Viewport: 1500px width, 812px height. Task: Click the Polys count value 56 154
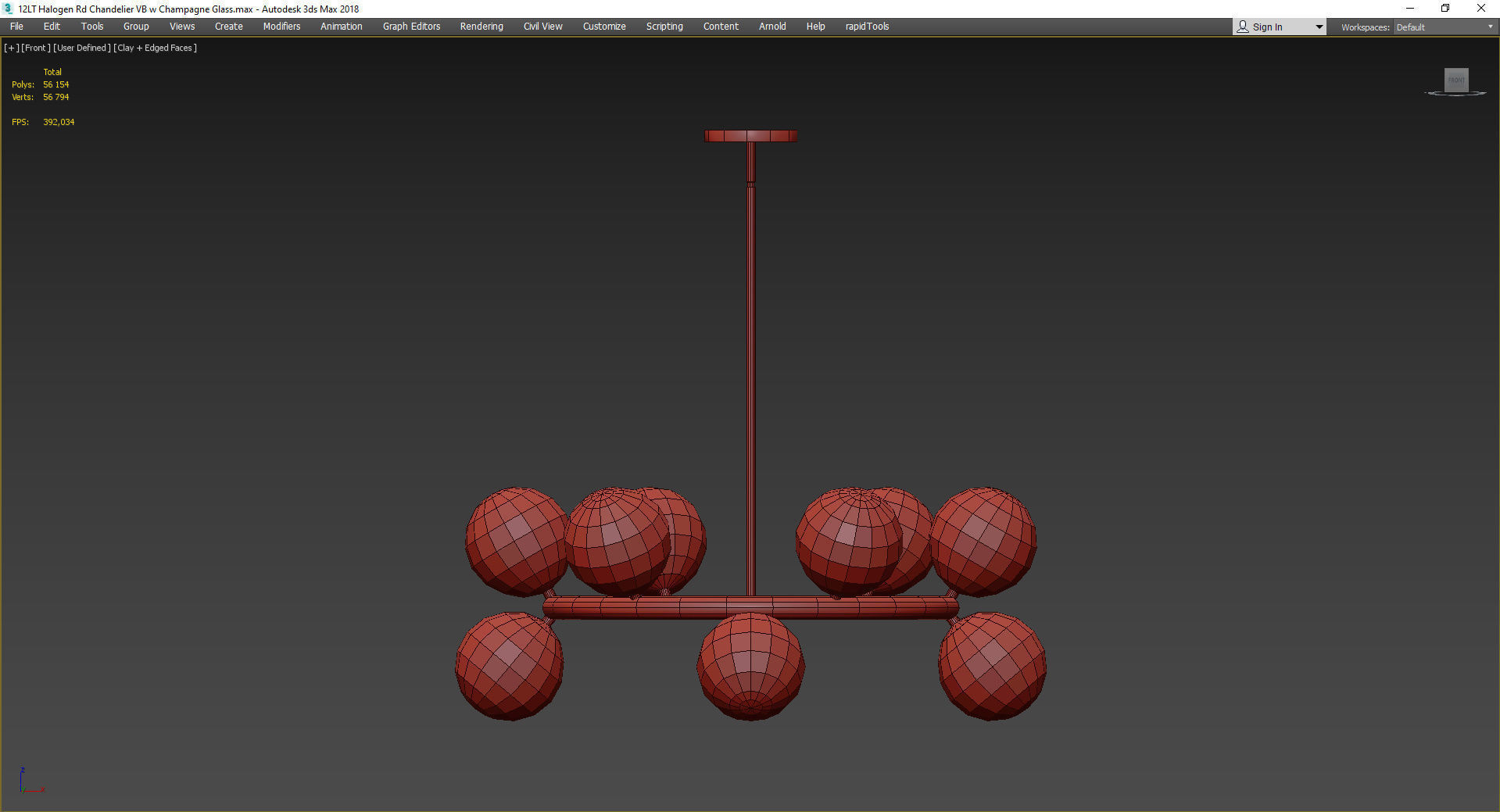(56, 84)
